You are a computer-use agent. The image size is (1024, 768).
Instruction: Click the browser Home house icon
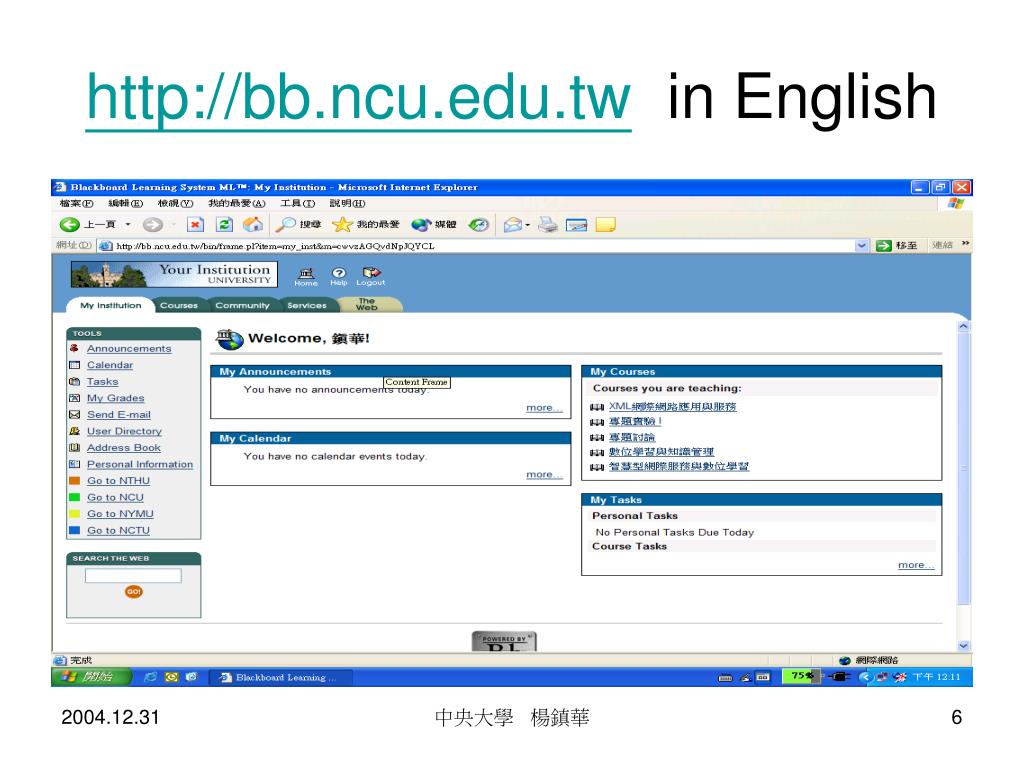pyautogui.click(x=253, y=225)
